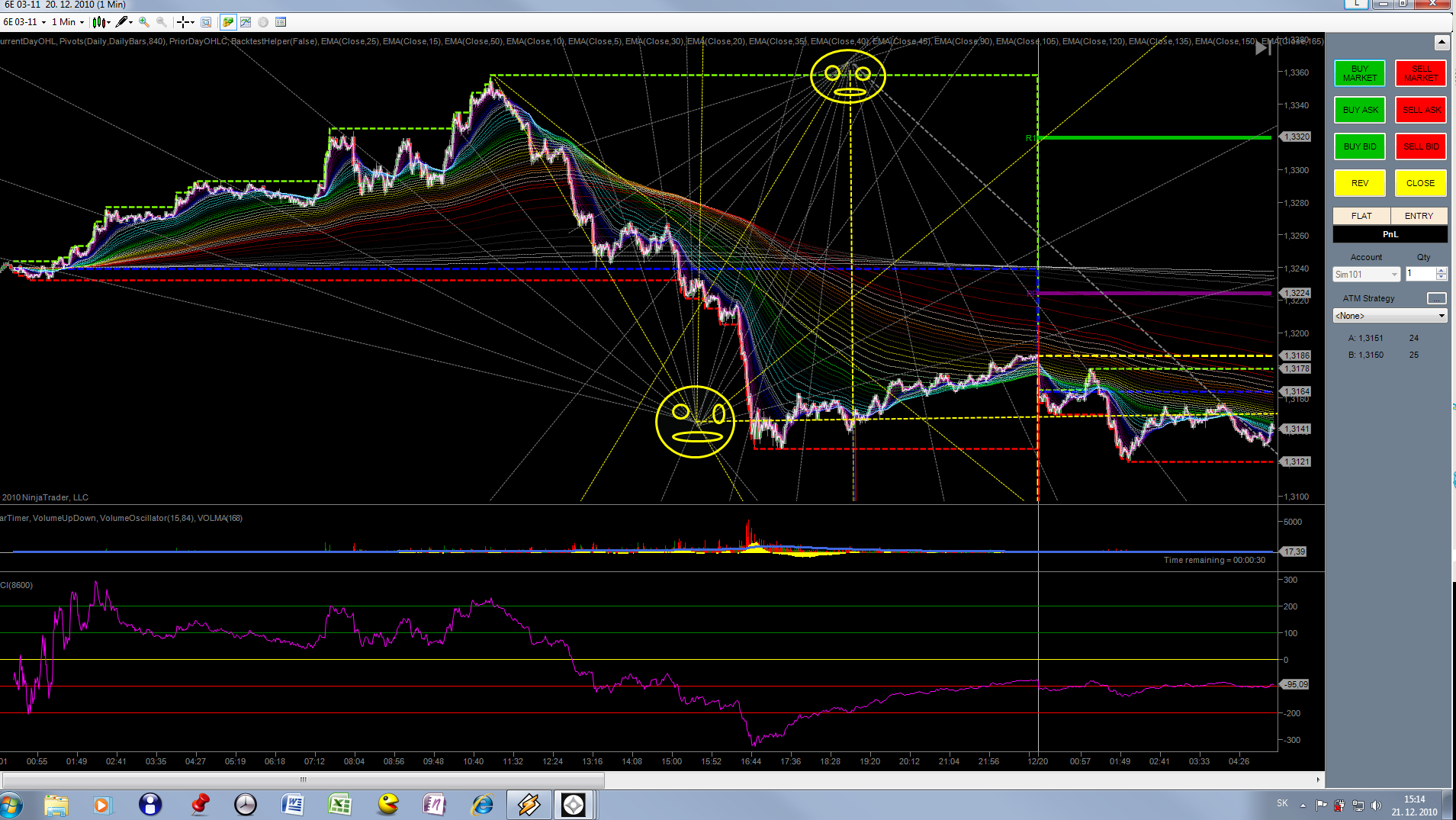The height and width of the screenshot is (820, 1456).
Task: Click the SELL BID button
Action: point(1421,146)
